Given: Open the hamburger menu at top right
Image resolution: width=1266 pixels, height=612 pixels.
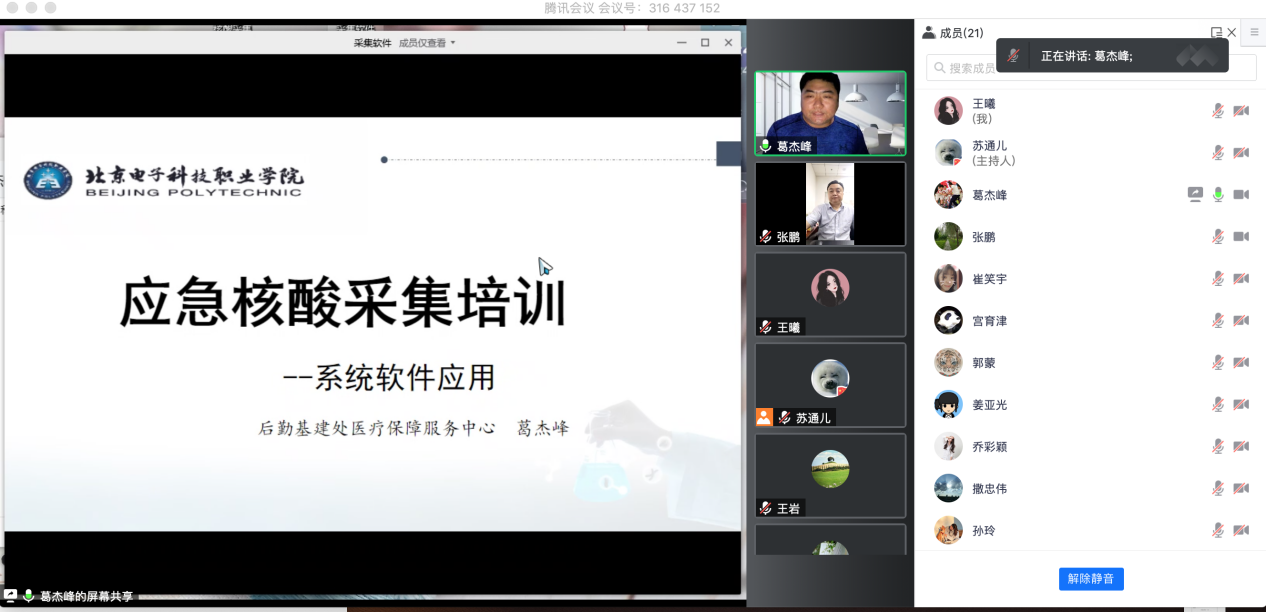Looking at the screenshot, I should 1254,33.
